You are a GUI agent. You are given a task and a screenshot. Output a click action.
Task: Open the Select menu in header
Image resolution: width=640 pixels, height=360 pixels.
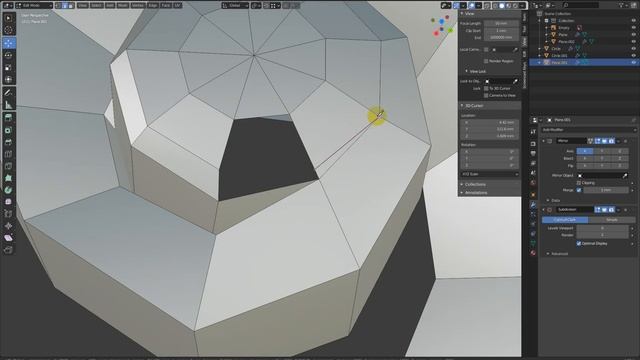pyautogui.click(x=96, y=5)
